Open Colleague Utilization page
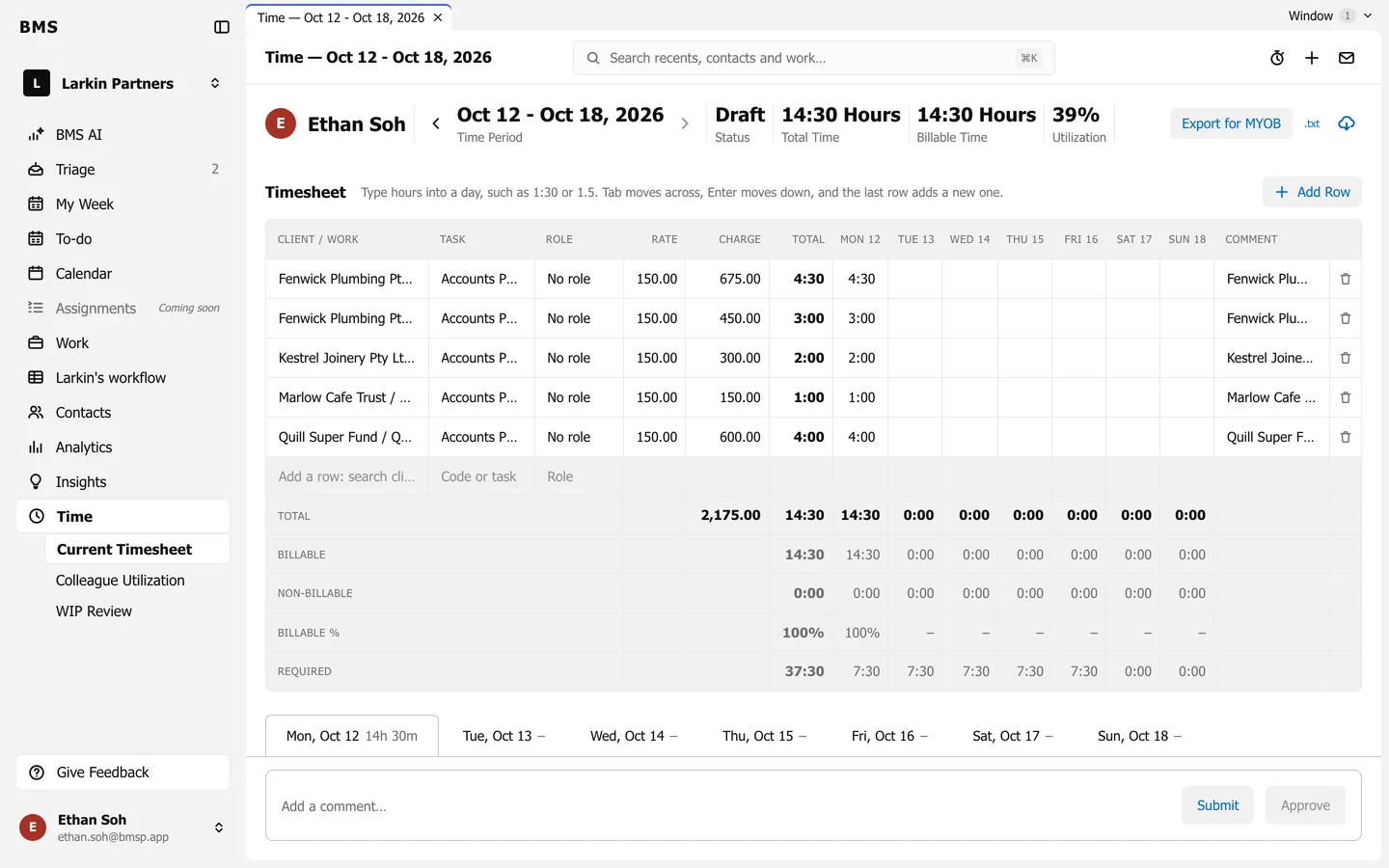This screenshot has width=1389, height=868. coord(121,581)
